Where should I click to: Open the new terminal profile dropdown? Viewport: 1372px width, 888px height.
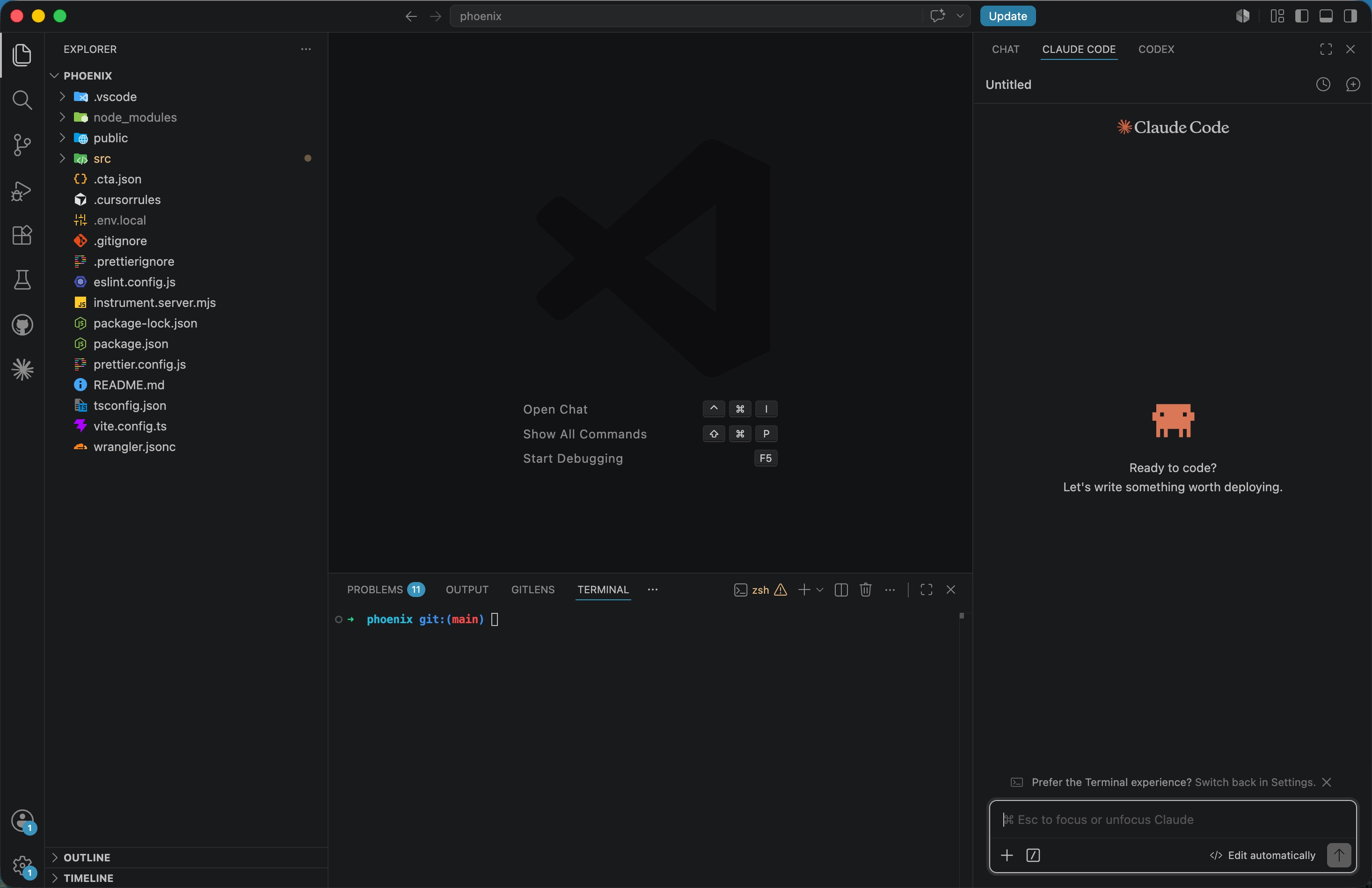819,590
